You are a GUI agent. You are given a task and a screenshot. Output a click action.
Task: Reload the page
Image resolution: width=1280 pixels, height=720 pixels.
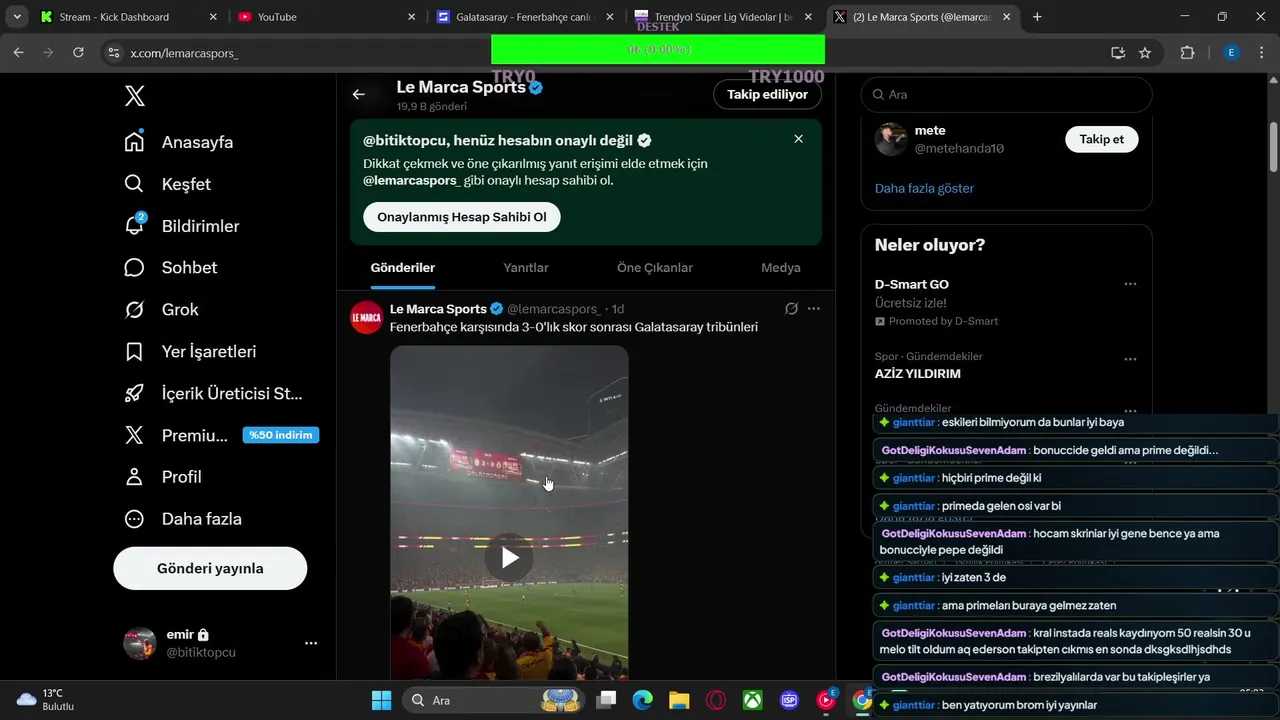(x=79, y=53)
